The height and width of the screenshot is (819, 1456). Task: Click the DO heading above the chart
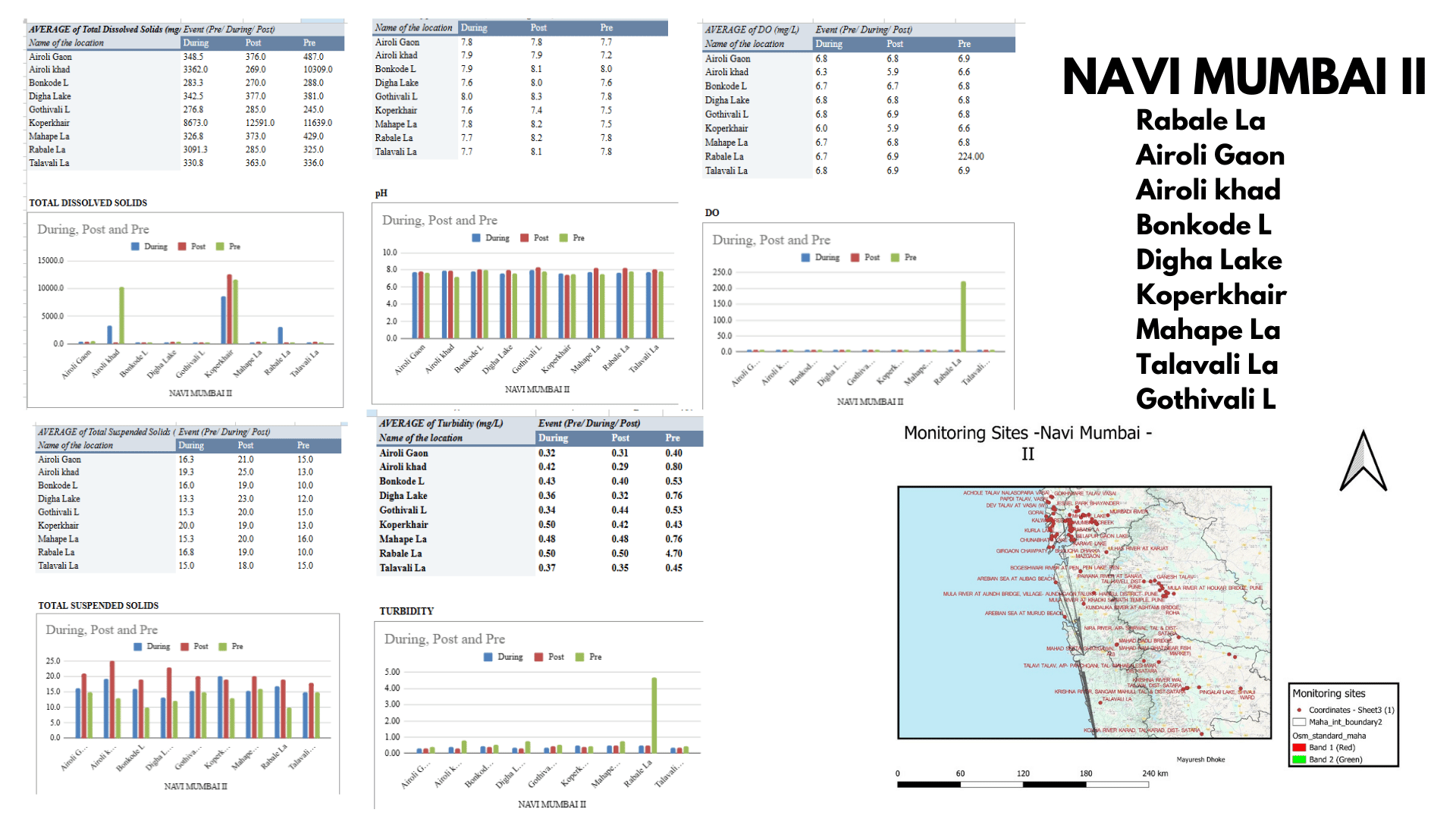pos(712,213)
